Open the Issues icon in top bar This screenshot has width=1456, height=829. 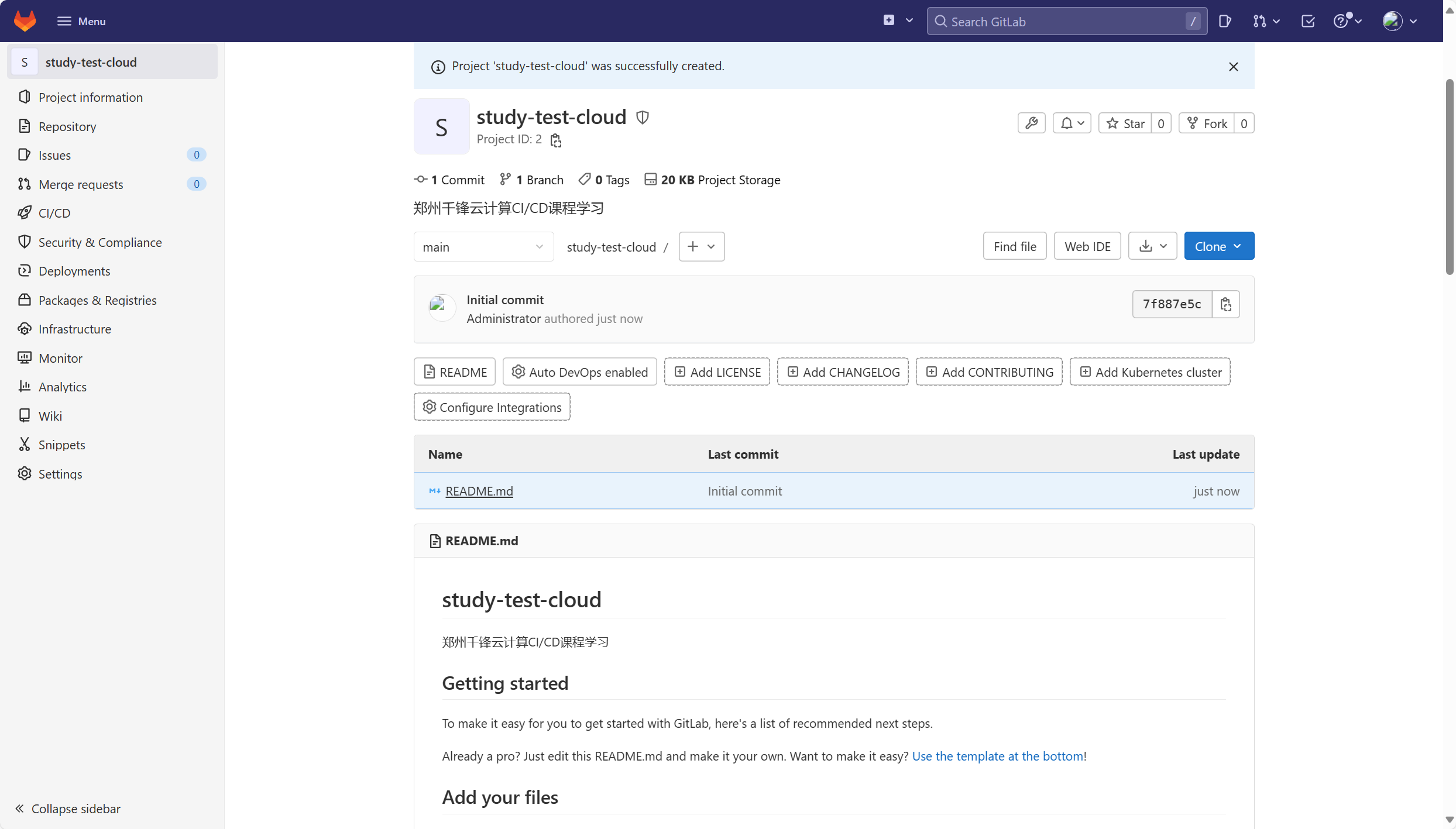coord(1225,22)
